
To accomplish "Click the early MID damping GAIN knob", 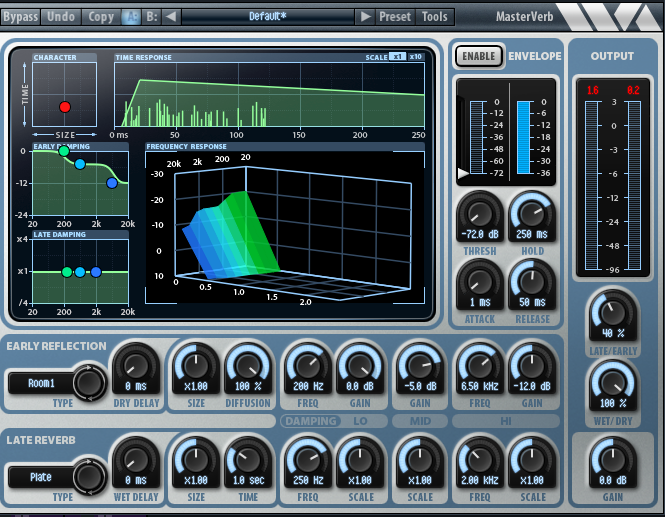I will click(x=420, y=365).
